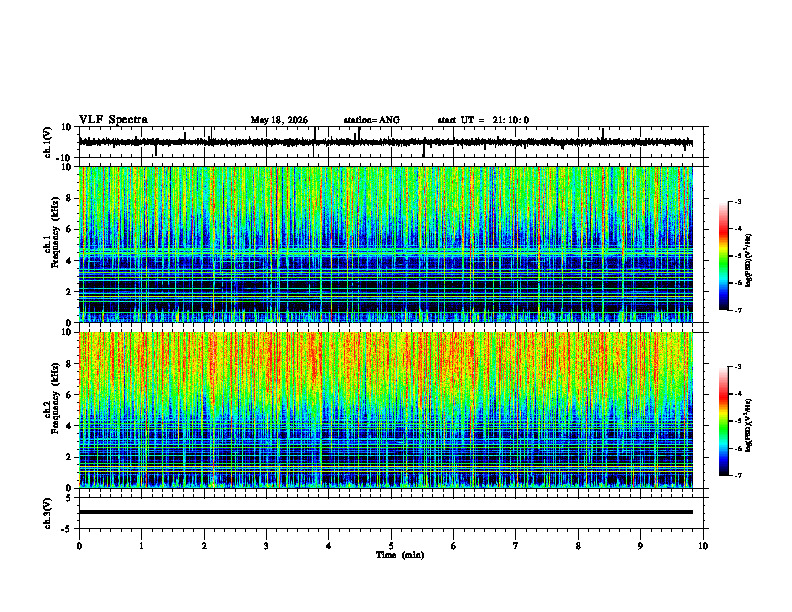Click the May 18, 2026 date label

click(x=279, y=120)
